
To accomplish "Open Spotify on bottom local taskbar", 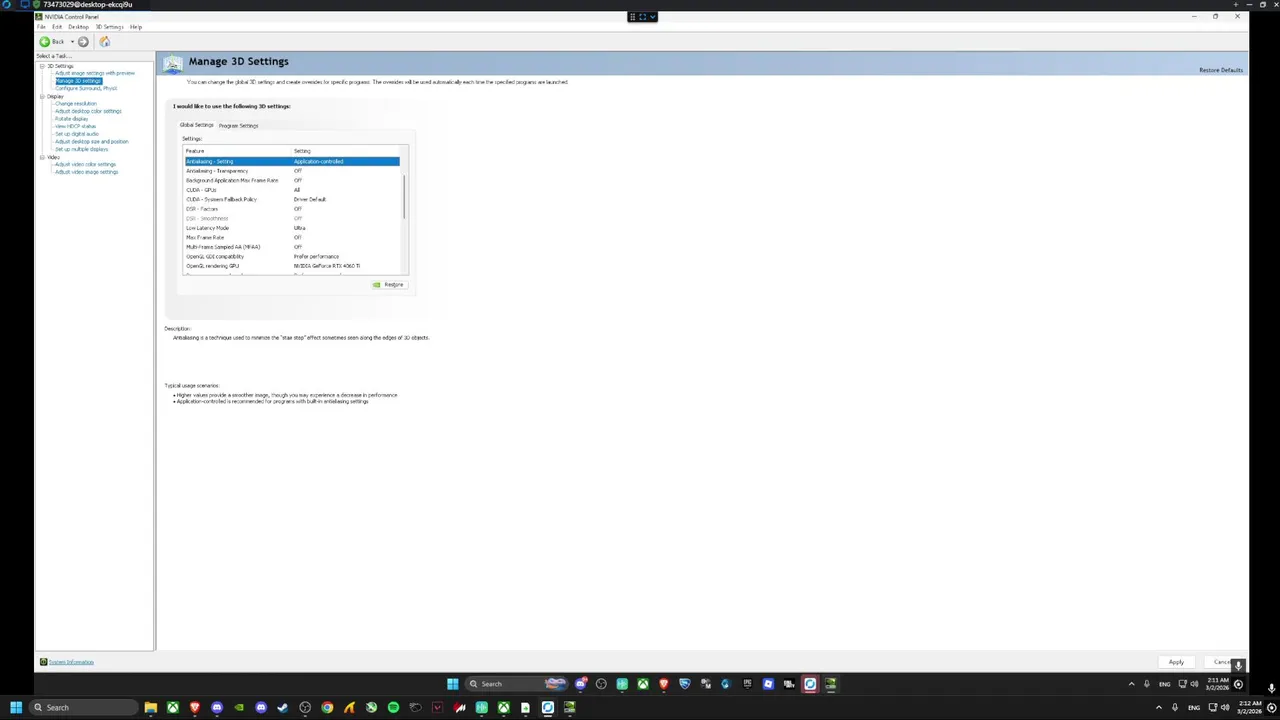I will point(393,708).
